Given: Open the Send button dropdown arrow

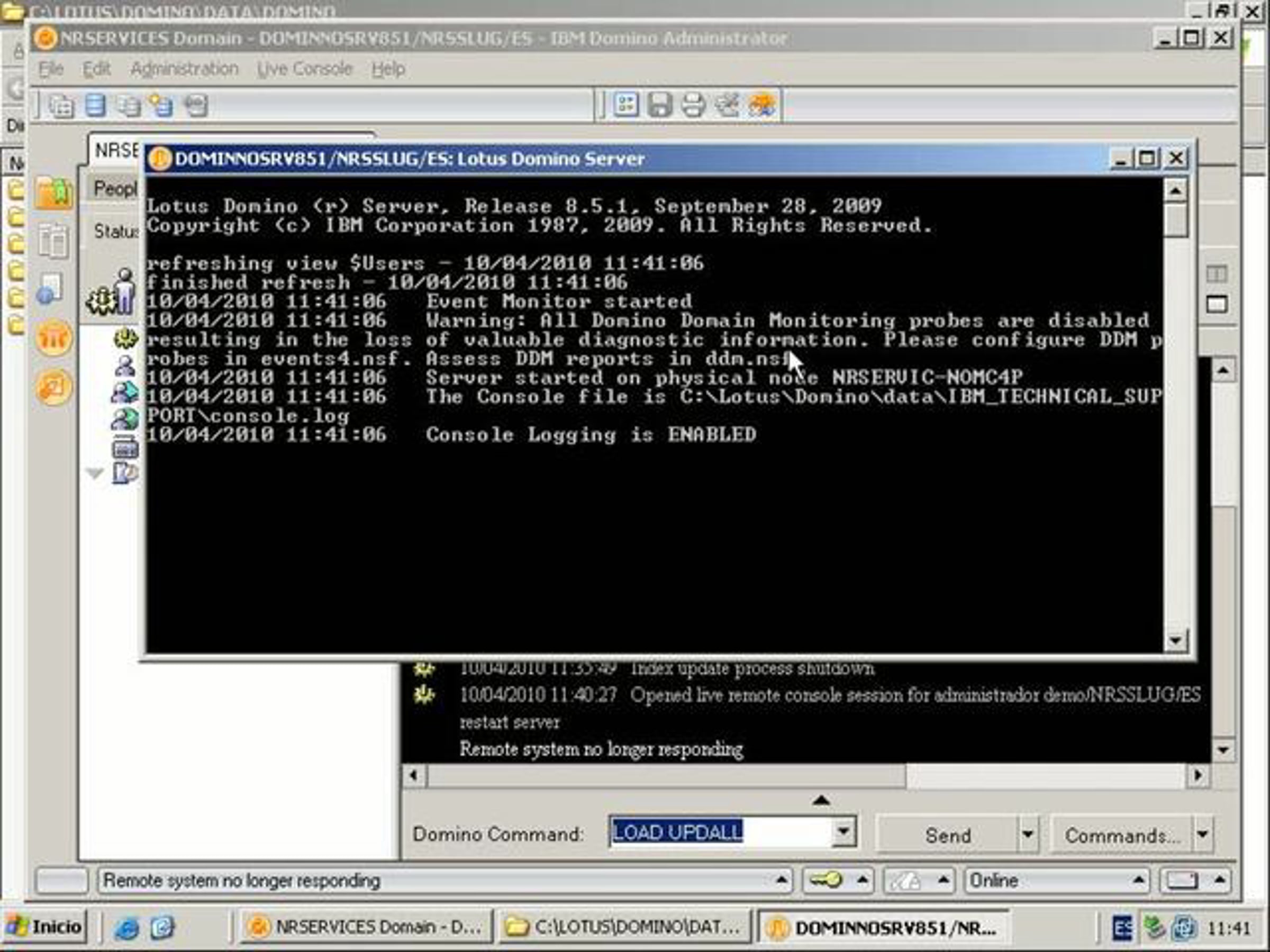Looking at the screenshot, I should coord(1028,835).
